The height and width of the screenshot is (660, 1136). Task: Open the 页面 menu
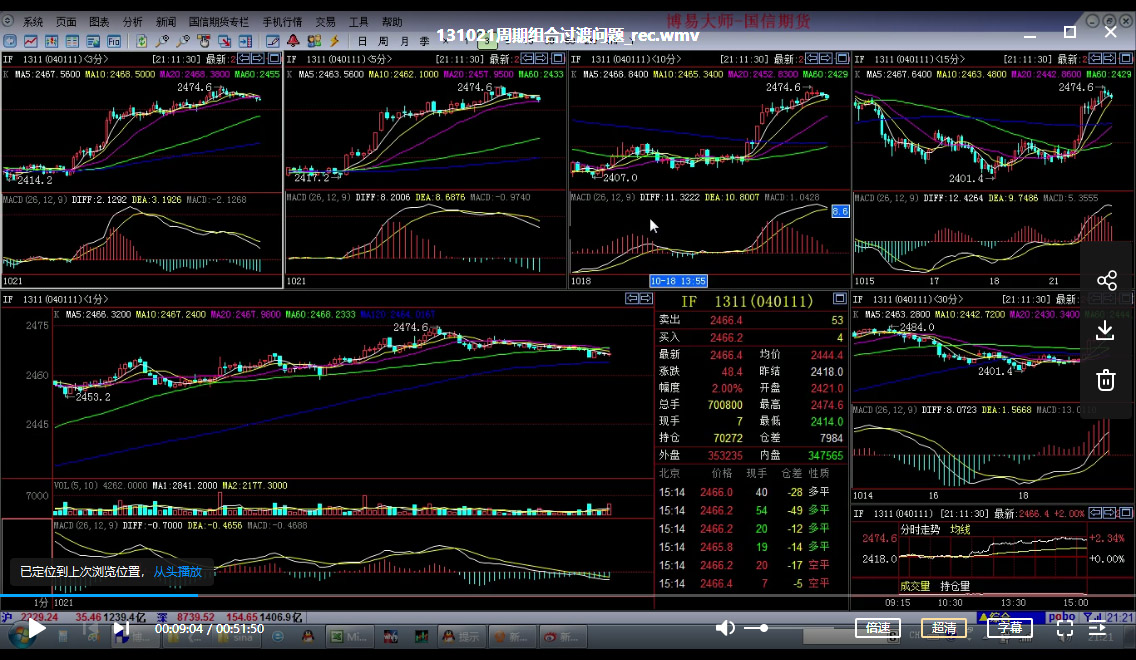66,22
